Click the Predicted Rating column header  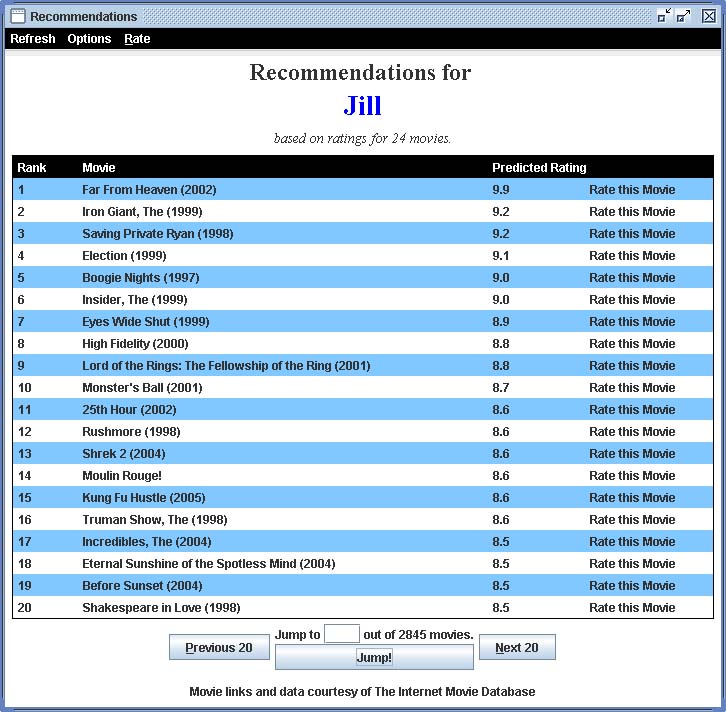[x=539, y=168]
